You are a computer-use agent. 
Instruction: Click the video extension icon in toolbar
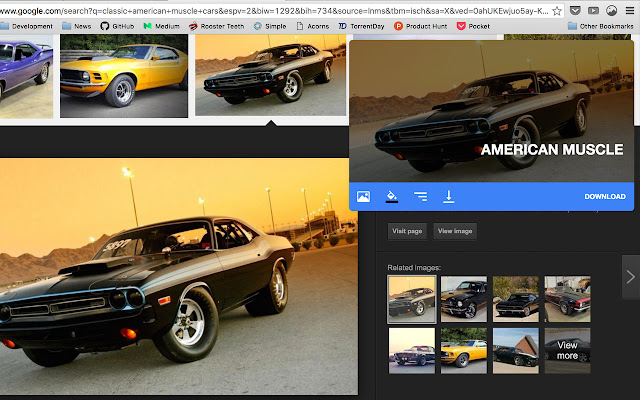[593, 11]
